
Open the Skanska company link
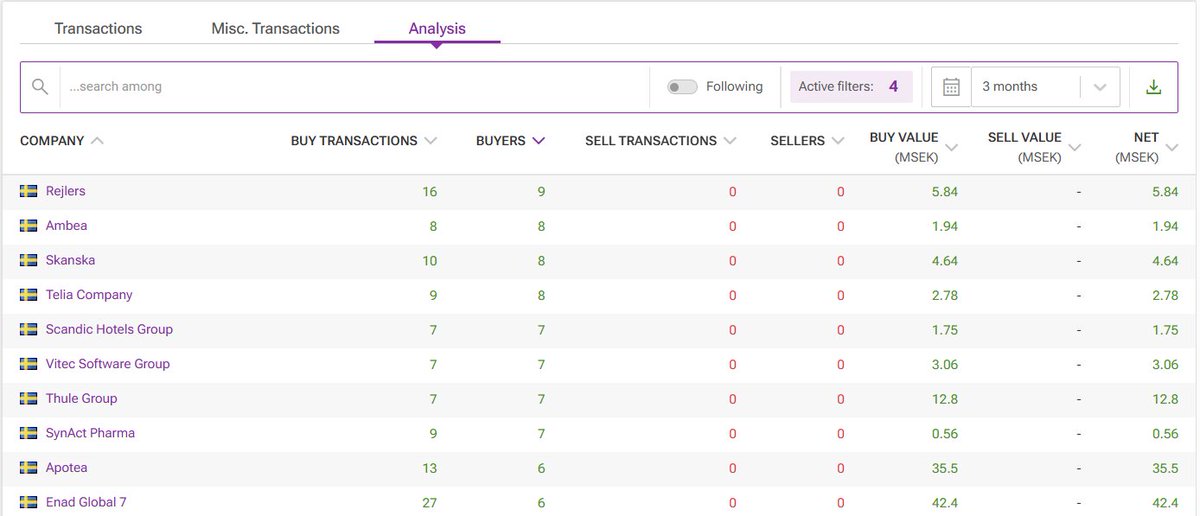coord(71,260)
